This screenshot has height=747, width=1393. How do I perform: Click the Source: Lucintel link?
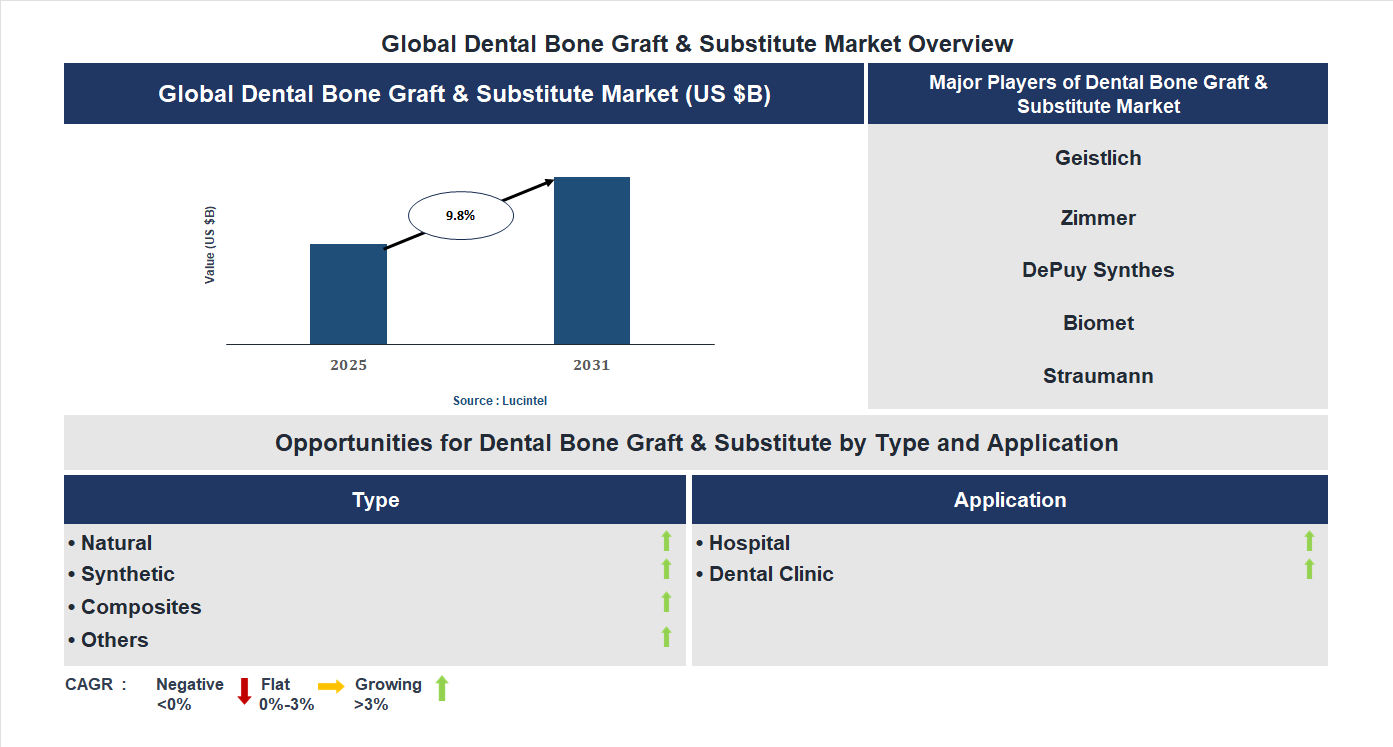(x=499, y=400)
